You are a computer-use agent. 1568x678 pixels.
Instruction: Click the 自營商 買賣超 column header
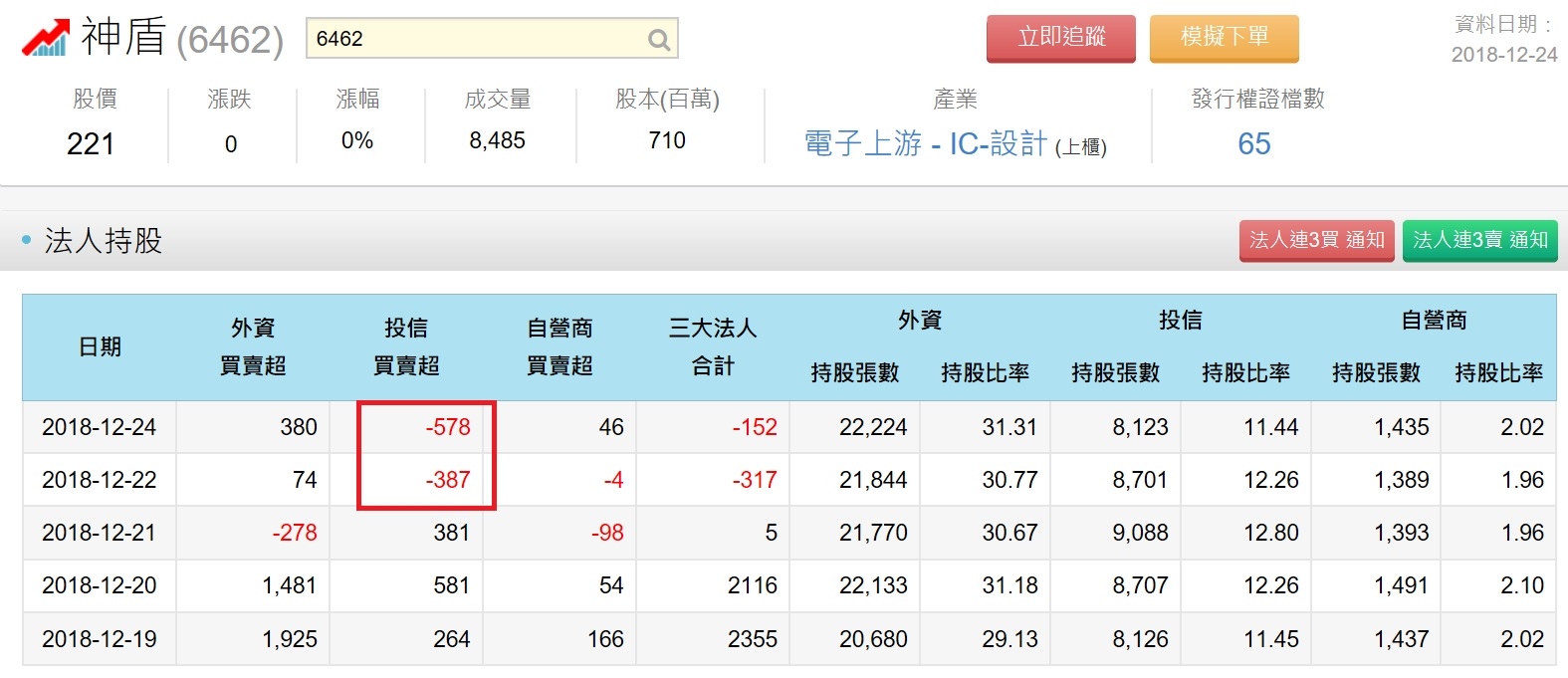click(560, 346)
